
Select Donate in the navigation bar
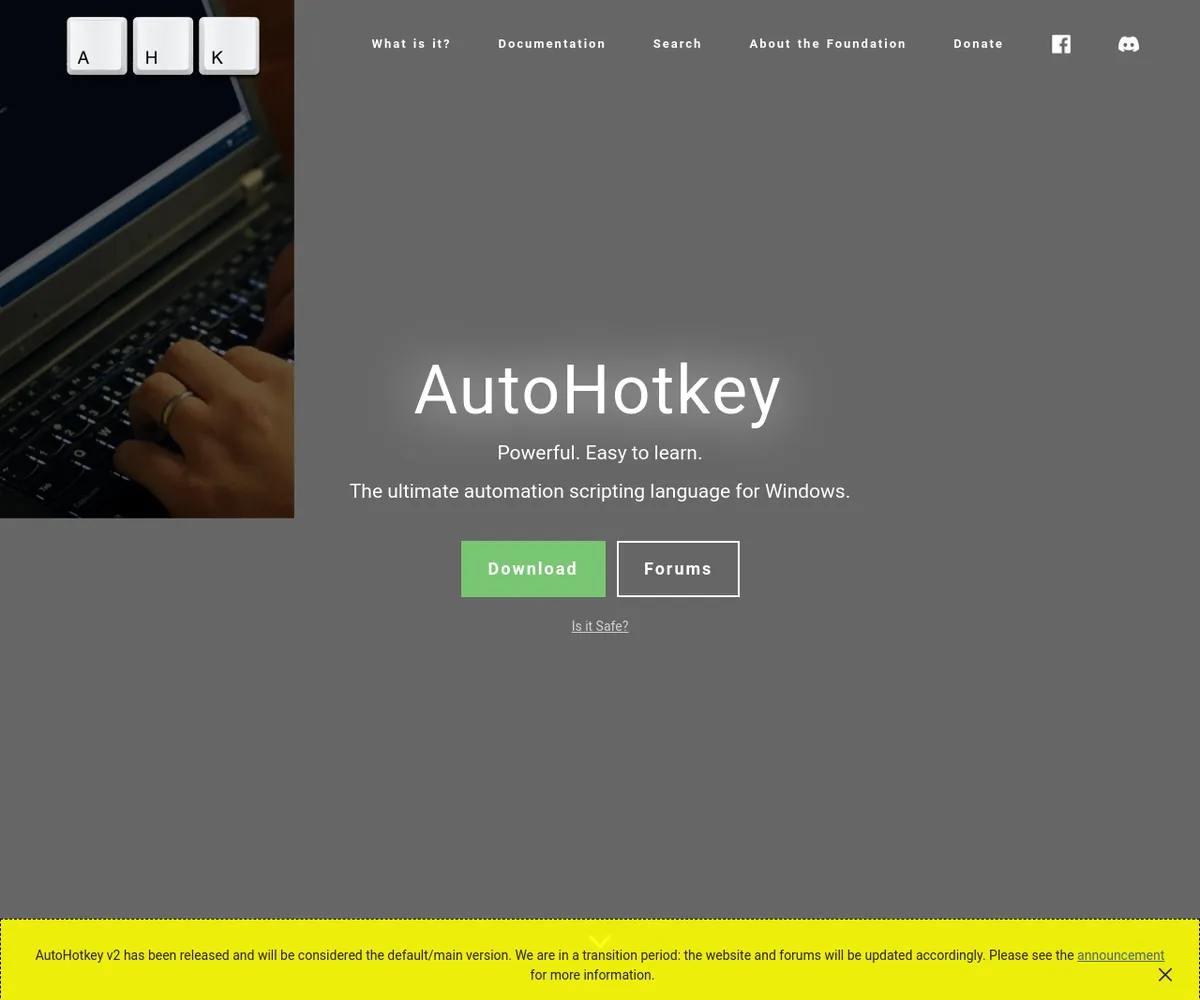[978, 44]
